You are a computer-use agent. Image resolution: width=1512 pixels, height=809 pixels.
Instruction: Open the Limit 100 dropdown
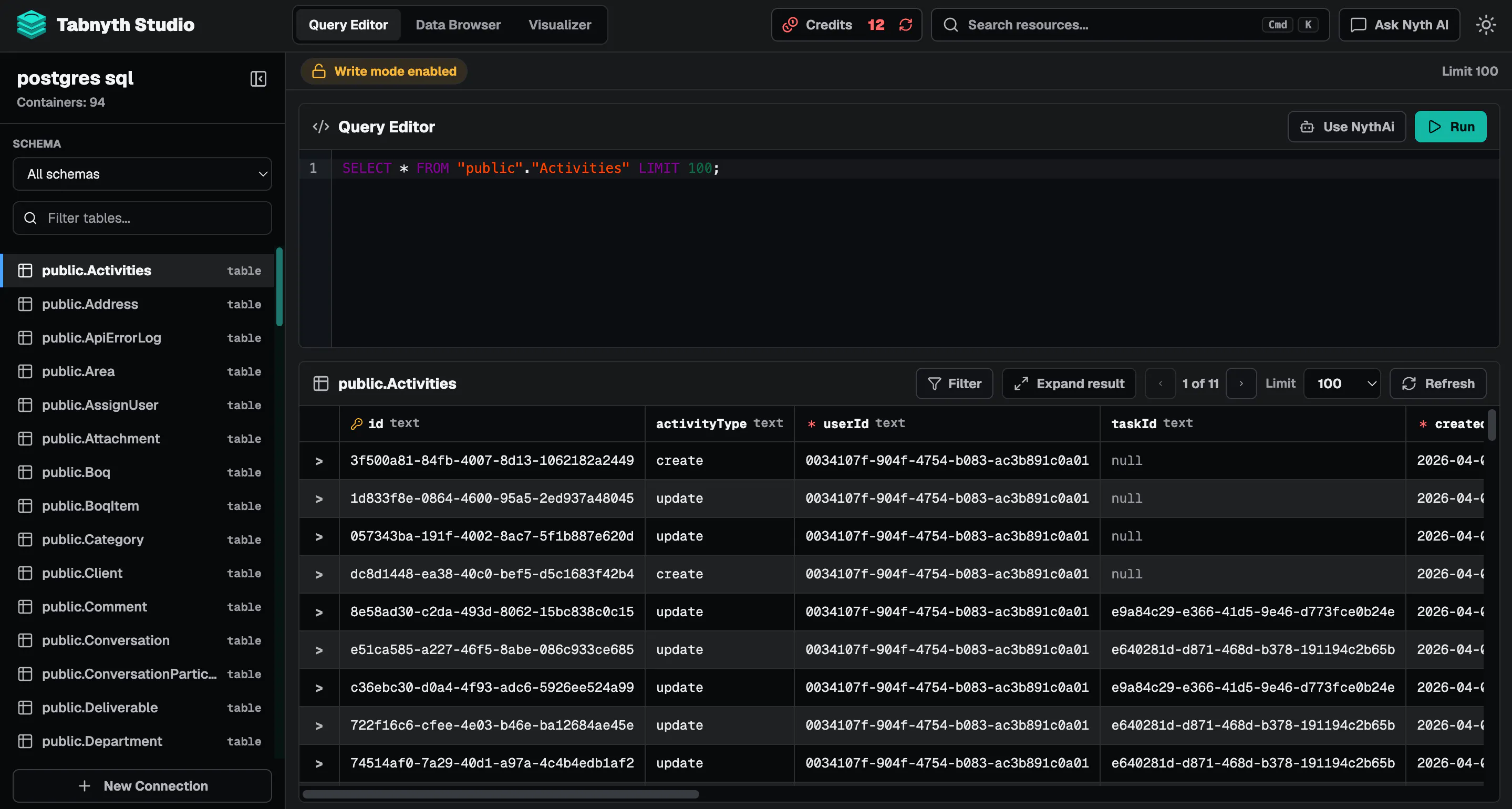[1341, 383]
